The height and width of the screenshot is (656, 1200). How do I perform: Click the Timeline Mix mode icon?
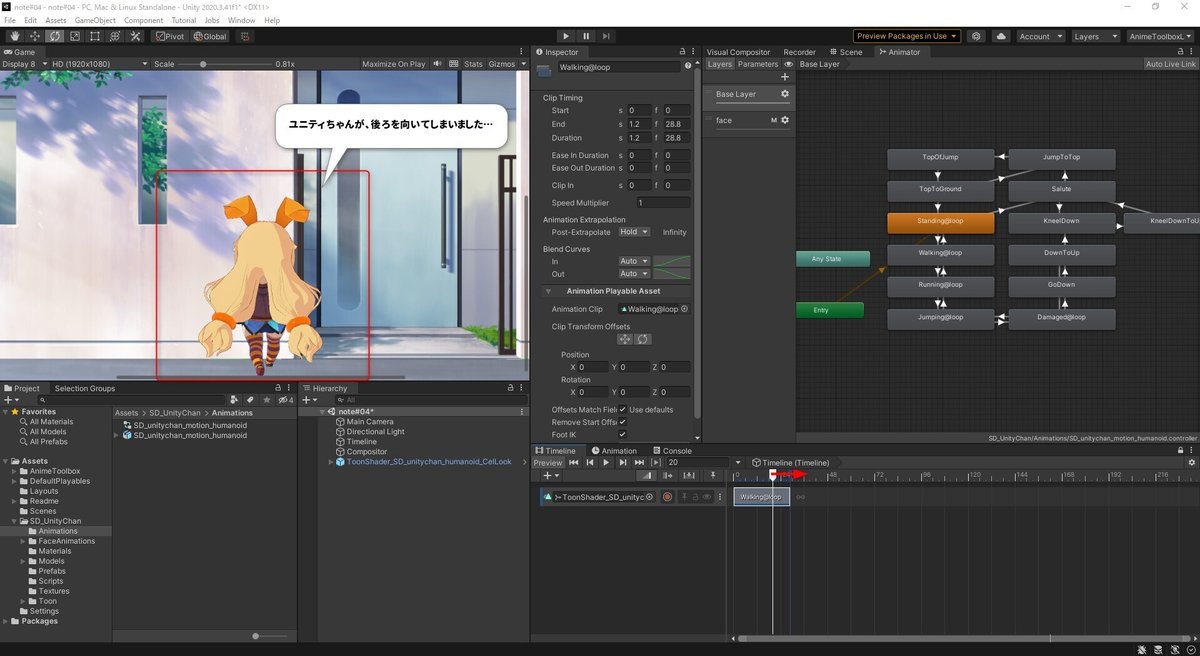[x=647, y=476]
